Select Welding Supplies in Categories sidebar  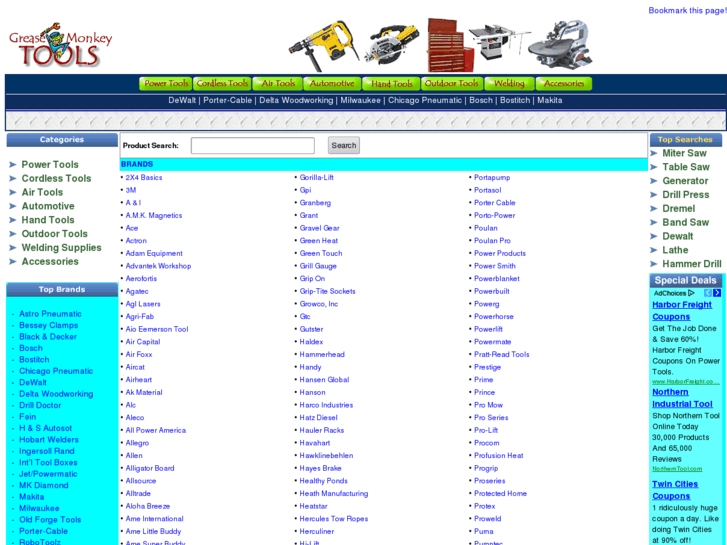61,248
